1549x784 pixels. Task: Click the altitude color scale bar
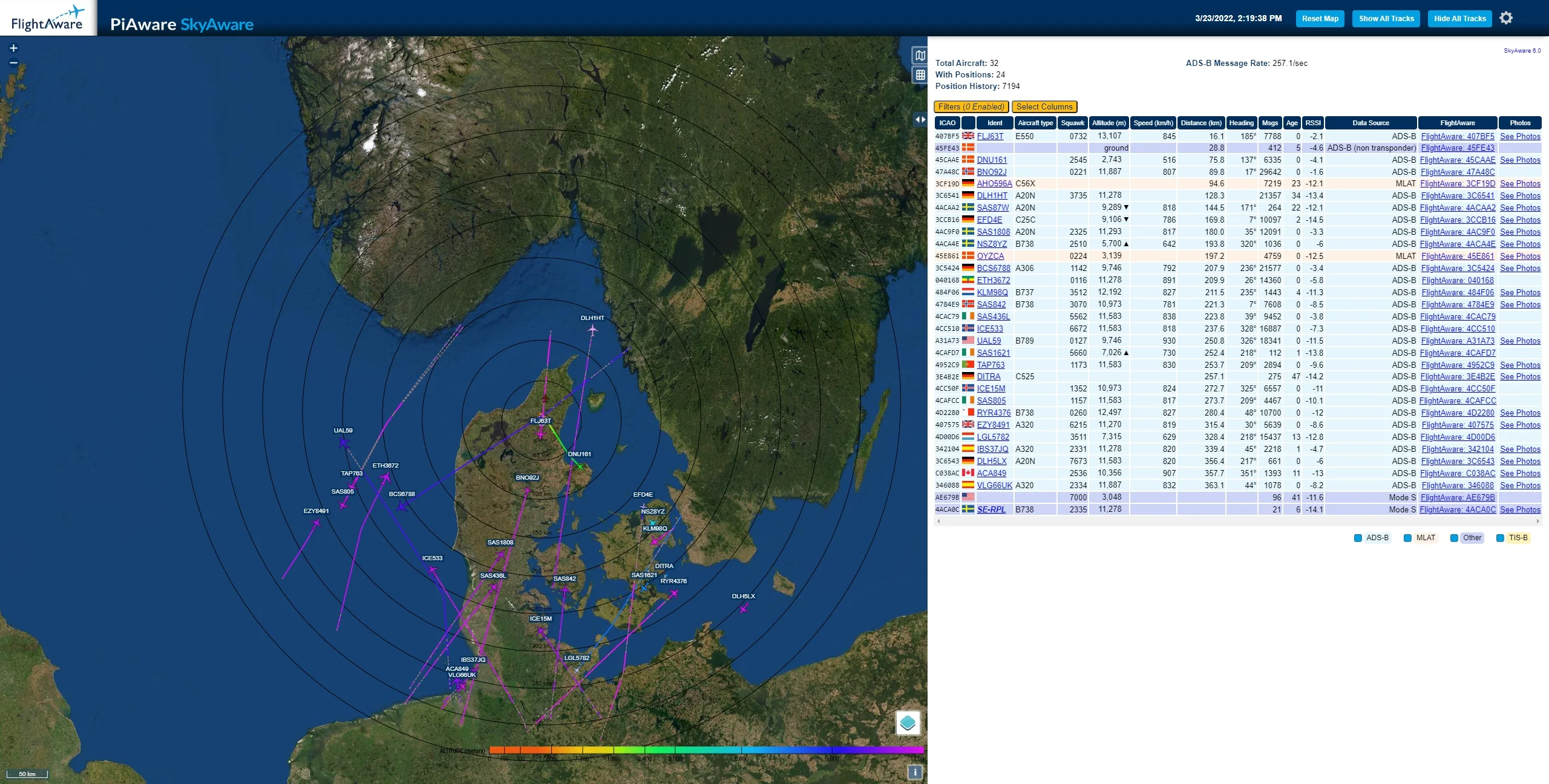(x=706, y=750)
